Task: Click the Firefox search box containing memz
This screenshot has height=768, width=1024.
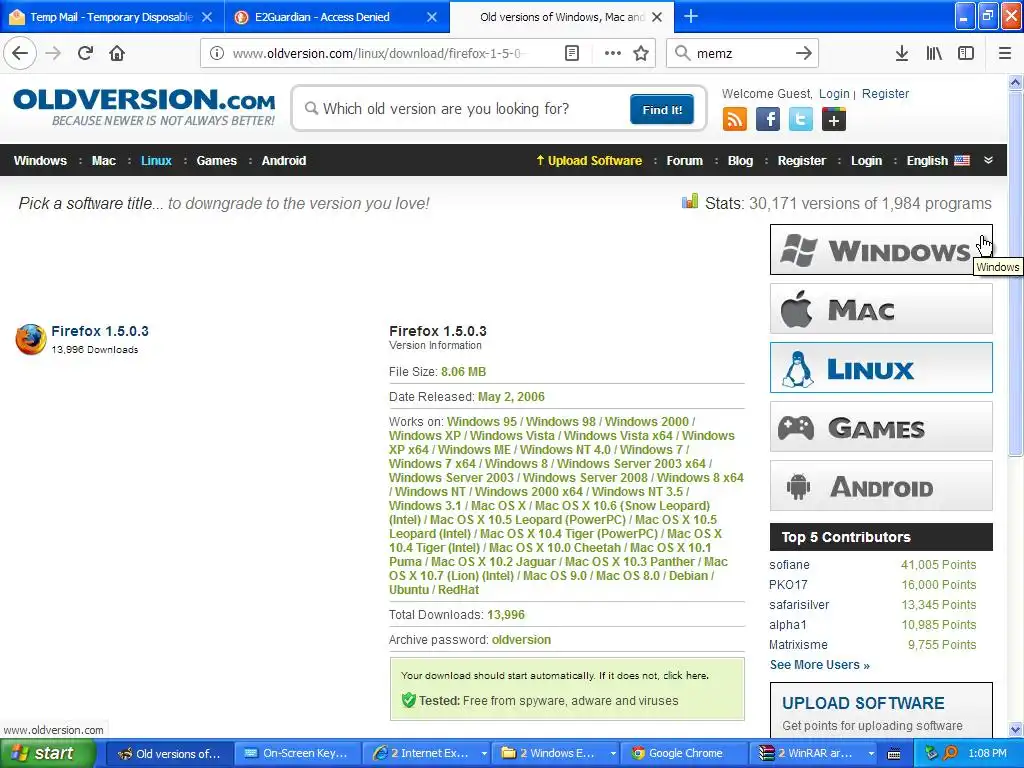Action: point(742,53)
